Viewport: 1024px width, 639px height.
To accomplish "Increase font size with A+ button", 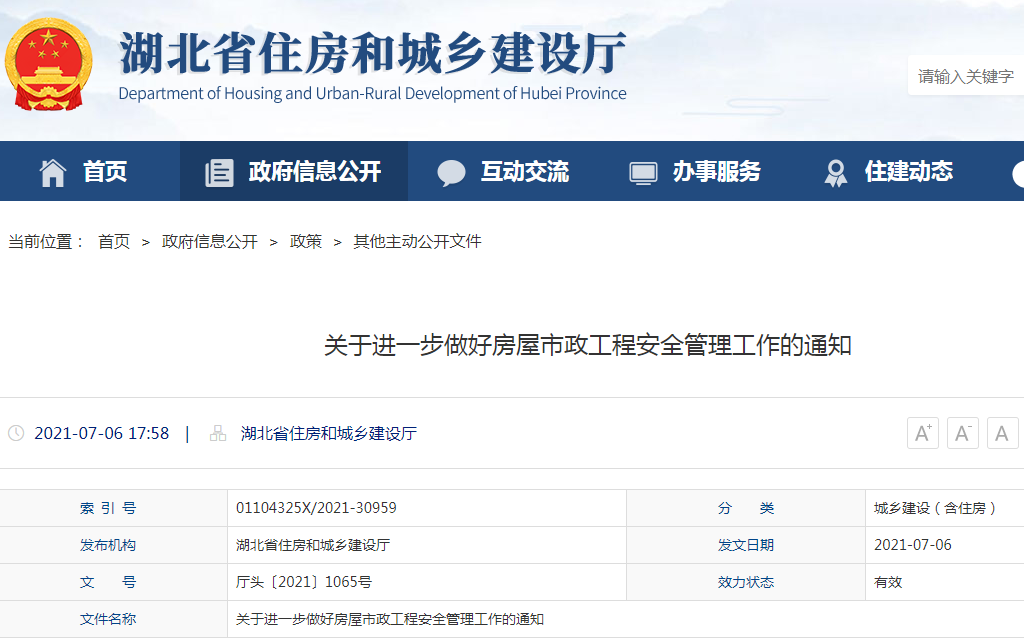I will click(923, 433).
